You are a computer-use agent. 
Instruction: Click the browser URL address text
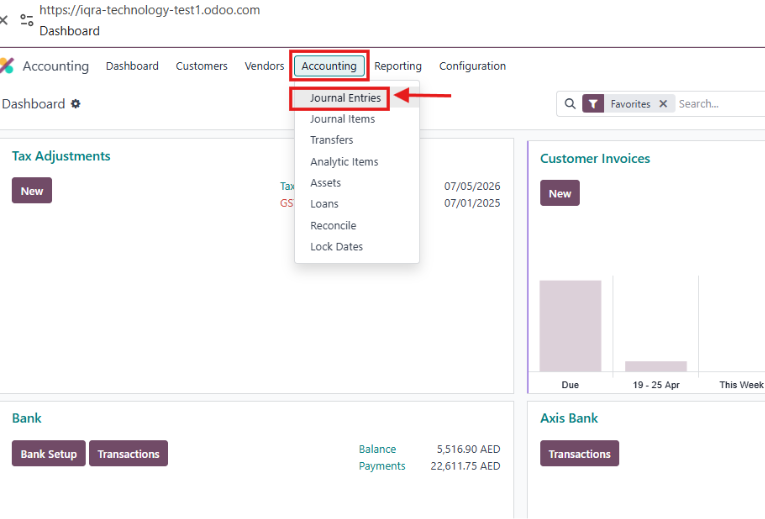coord(149,10)
